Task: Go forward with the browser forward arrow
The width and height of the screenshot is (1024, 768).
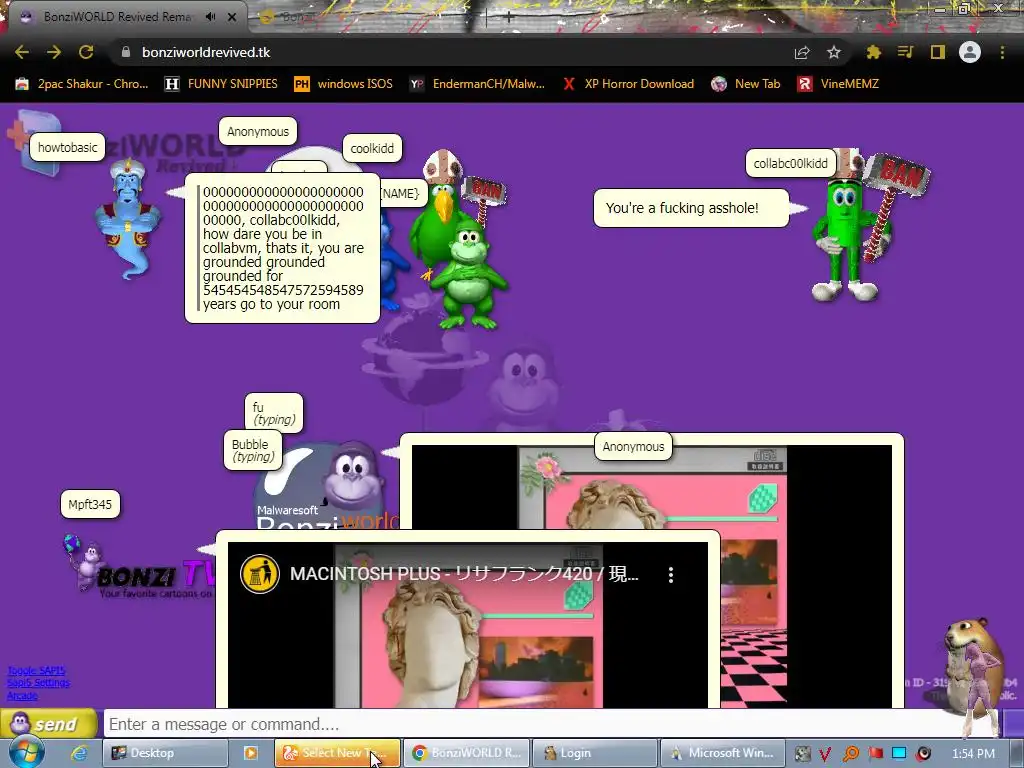Action: (54, 52)
